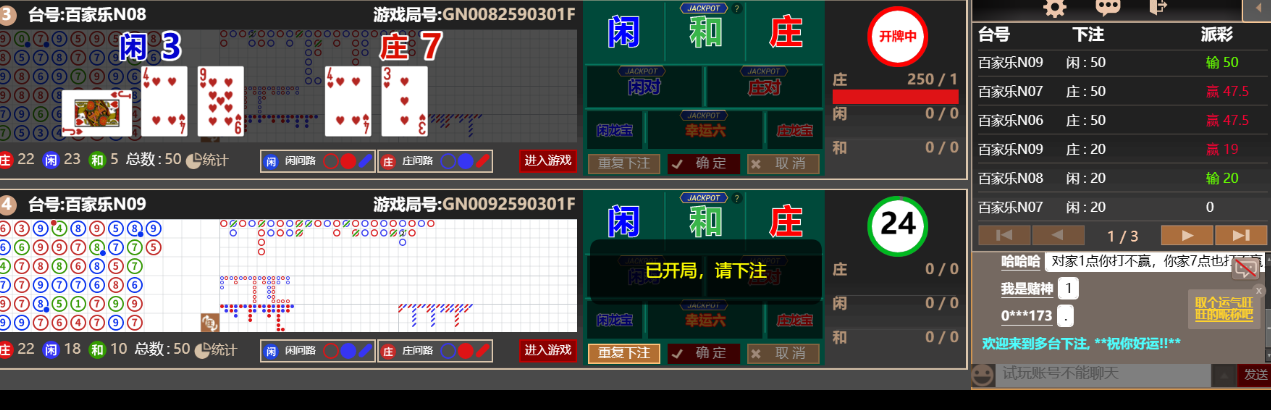Click the red 庄 bet progress bar

pos(895,97)
